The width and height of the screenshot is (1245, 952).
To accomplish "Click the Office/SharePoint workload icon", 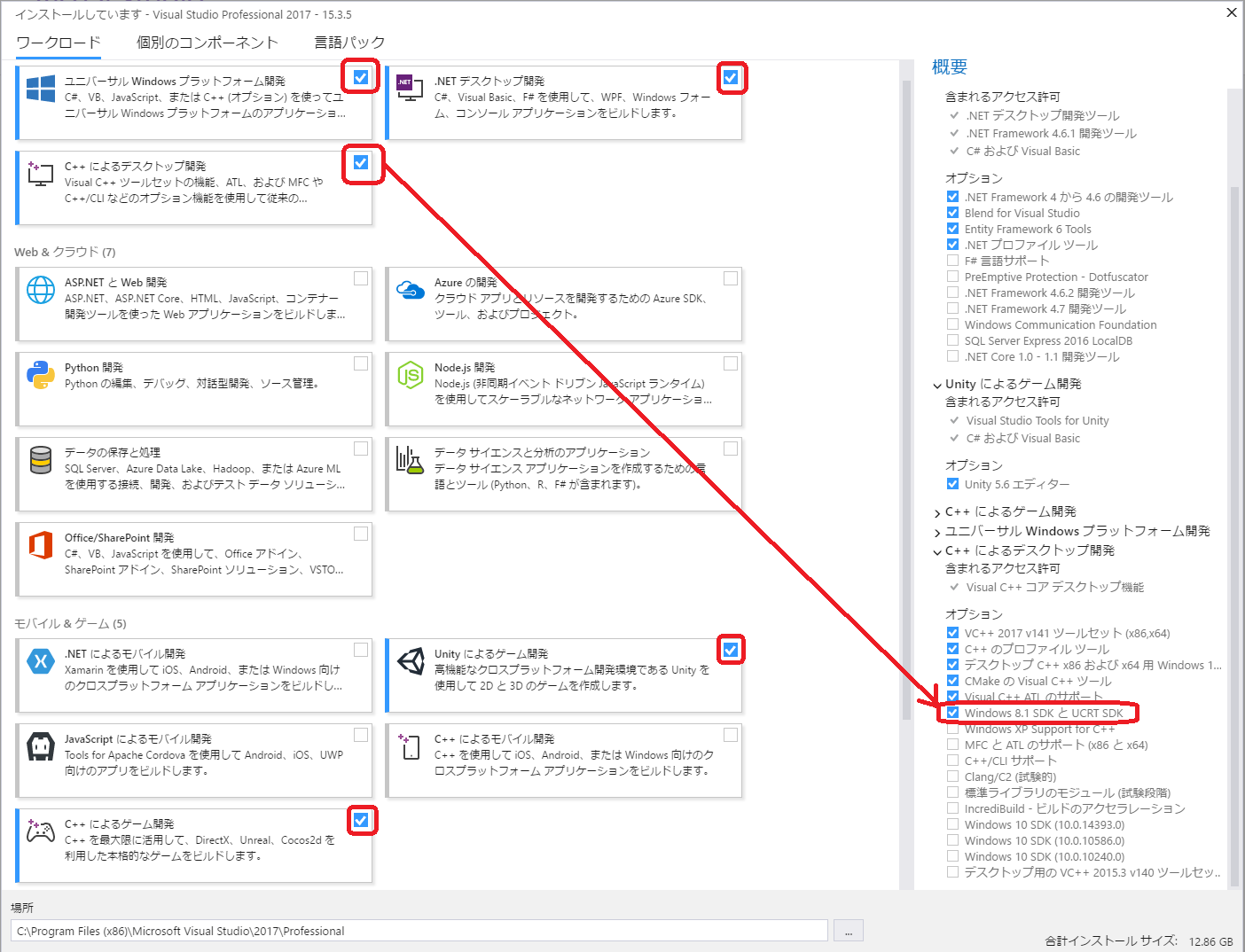I will (41, 545).
